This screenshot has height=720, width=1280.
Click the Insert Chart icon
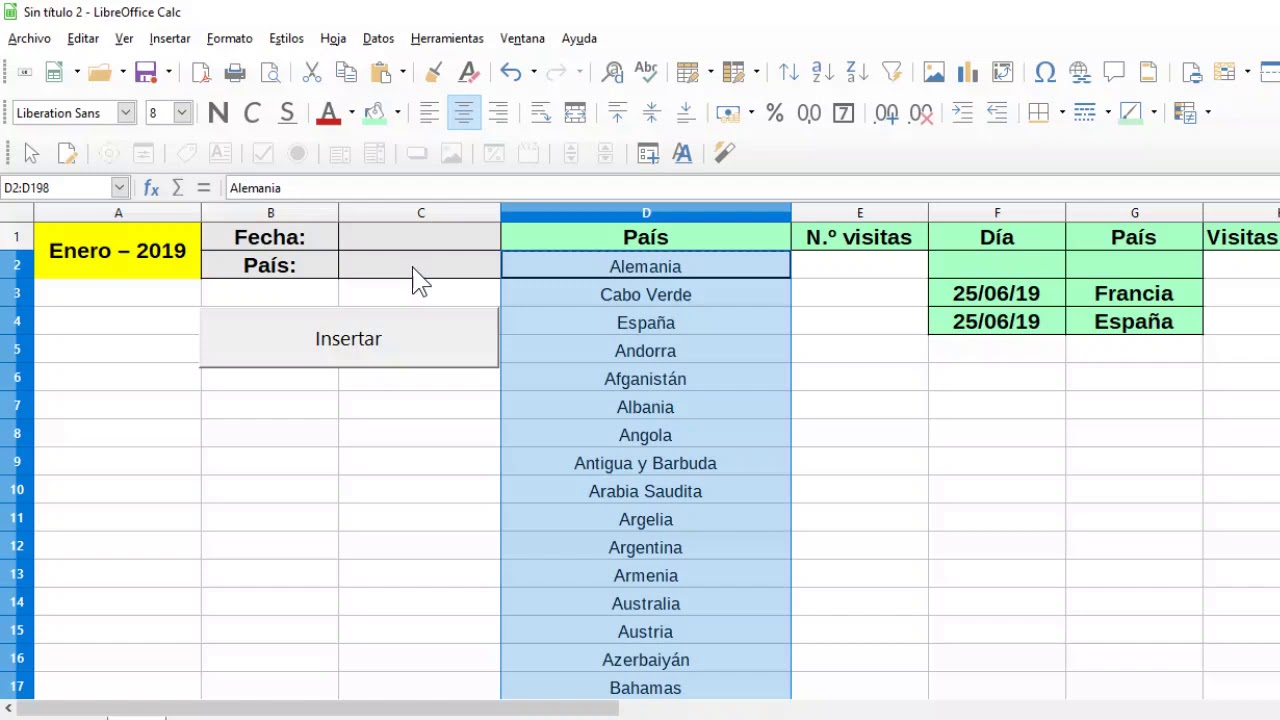pyautogui.click(x=967, y=72)
